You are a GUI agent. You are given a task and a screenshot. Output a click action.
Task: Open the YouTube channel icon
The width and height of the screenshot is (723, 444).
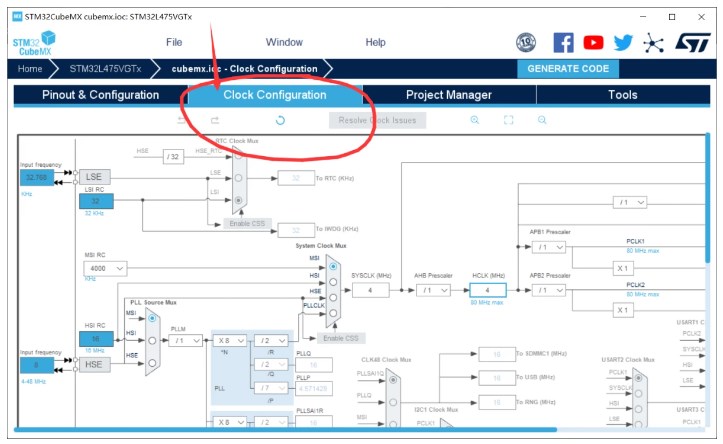[x=593, y=42]
